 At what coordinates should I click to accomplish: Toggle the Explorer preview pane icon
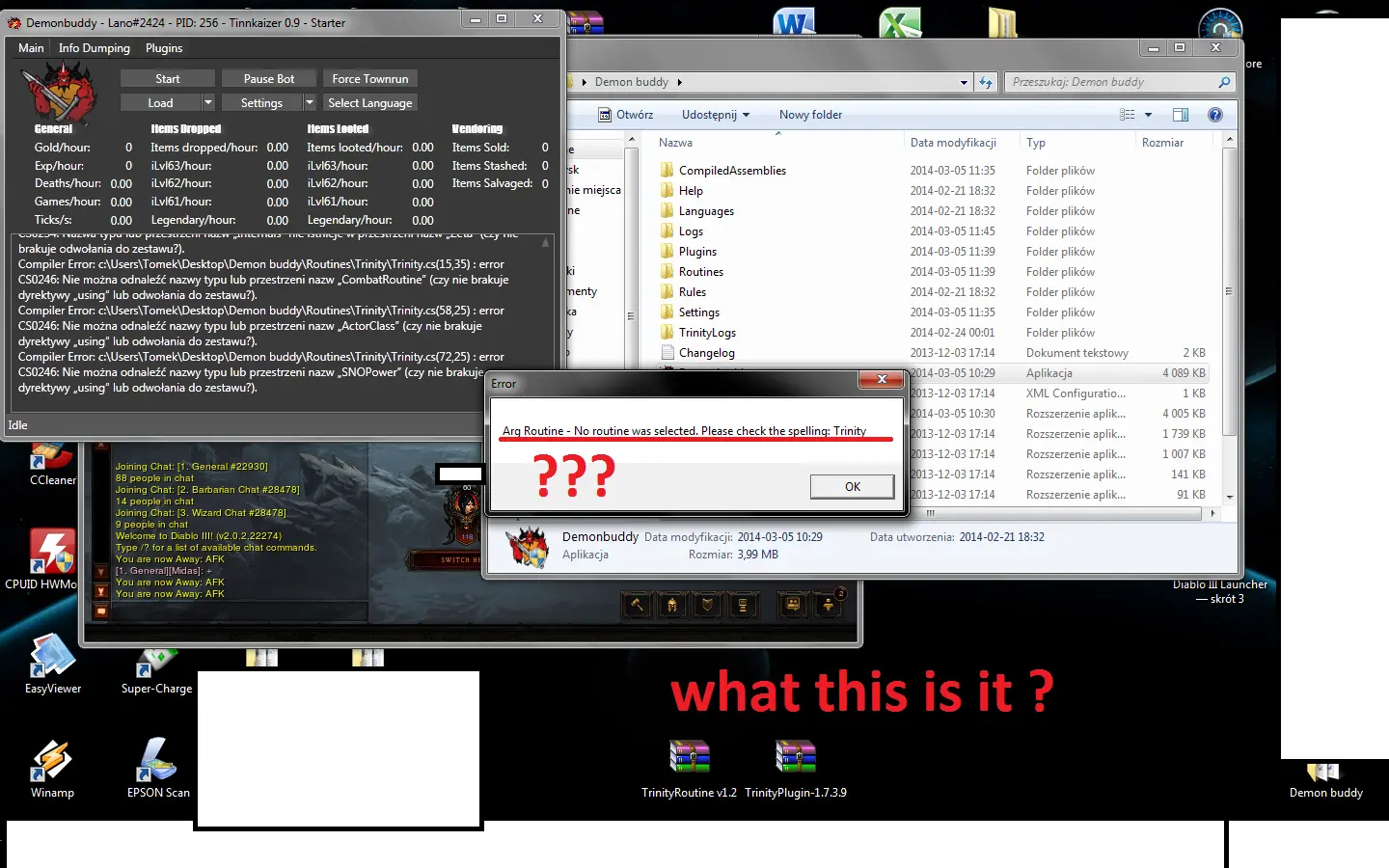point(1180,115)
